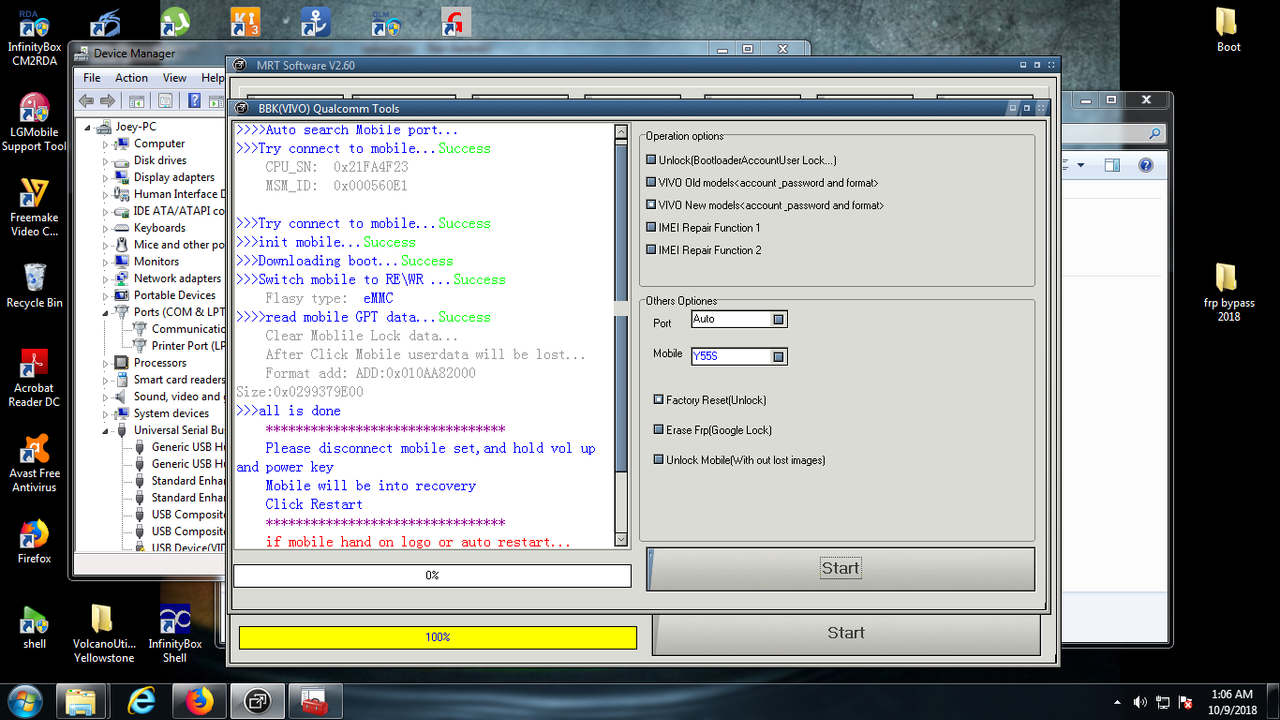Expand the Monitors tree node

[105, 262]
